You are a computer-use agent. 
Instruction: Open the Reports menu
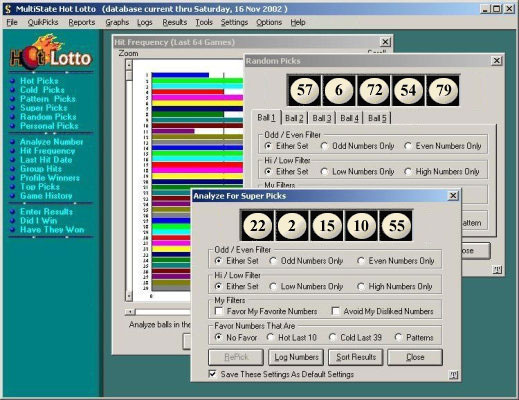82,22
